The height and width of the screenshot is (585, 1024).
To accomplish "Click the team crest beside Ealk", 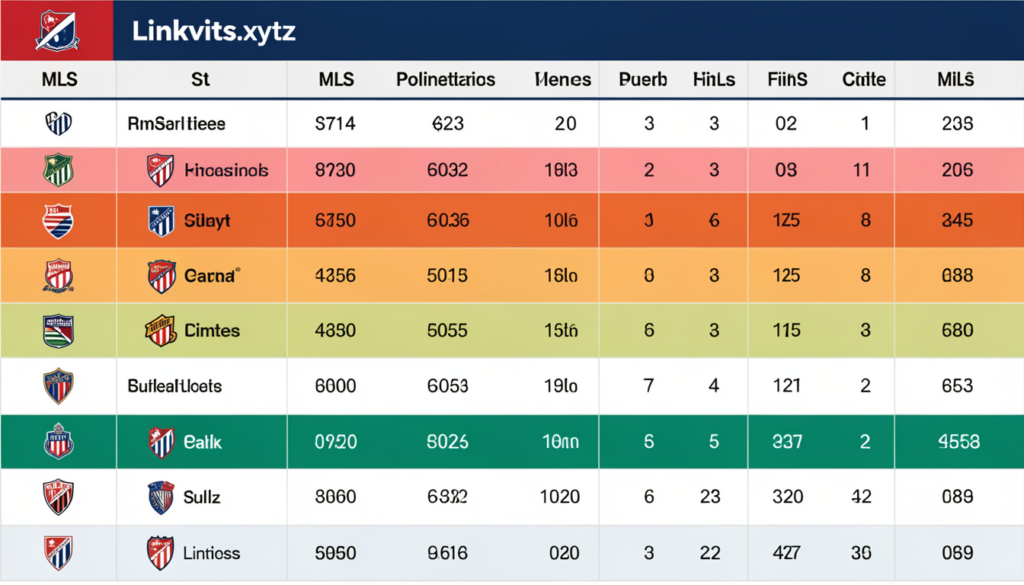I will point(162,441).
